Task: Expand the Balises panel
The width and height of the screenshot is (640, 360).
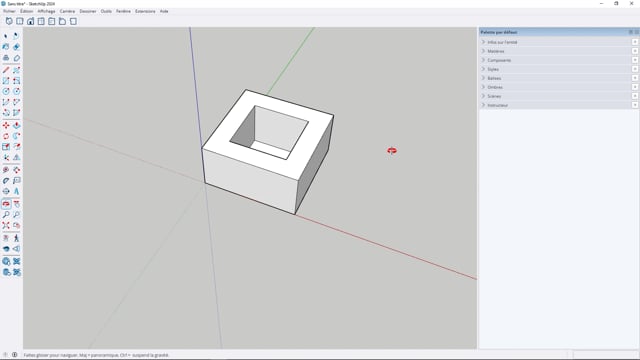Action: [558, 78]
